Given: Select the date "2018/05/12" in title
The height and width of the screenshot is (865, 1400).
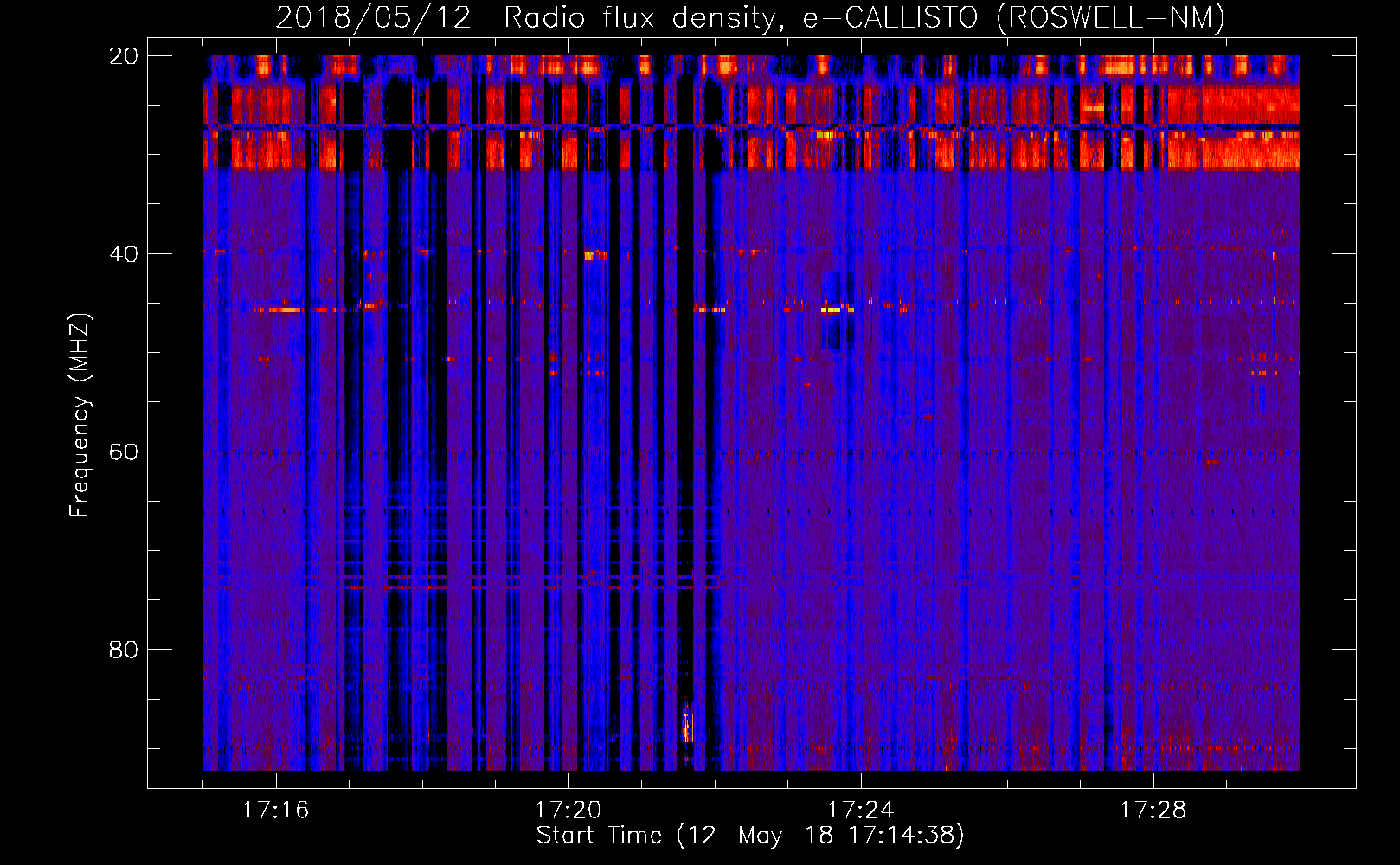Looking at the screenshot, I should [x=374, y=17].
